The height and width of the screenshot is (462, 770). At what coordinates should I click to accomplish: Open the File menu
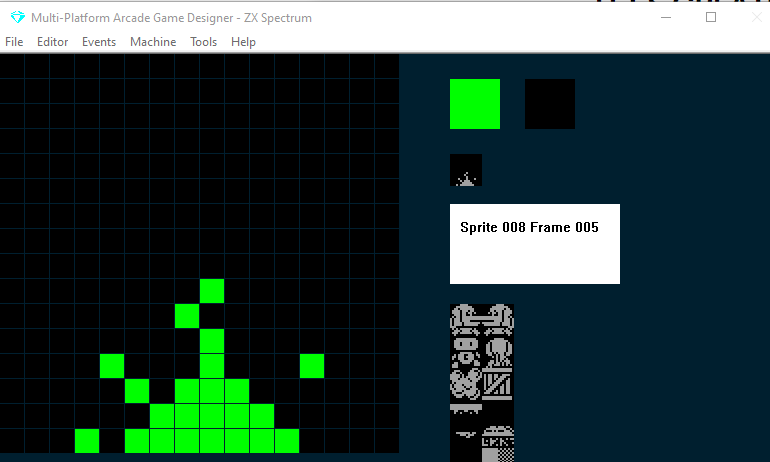click(14, 42)
